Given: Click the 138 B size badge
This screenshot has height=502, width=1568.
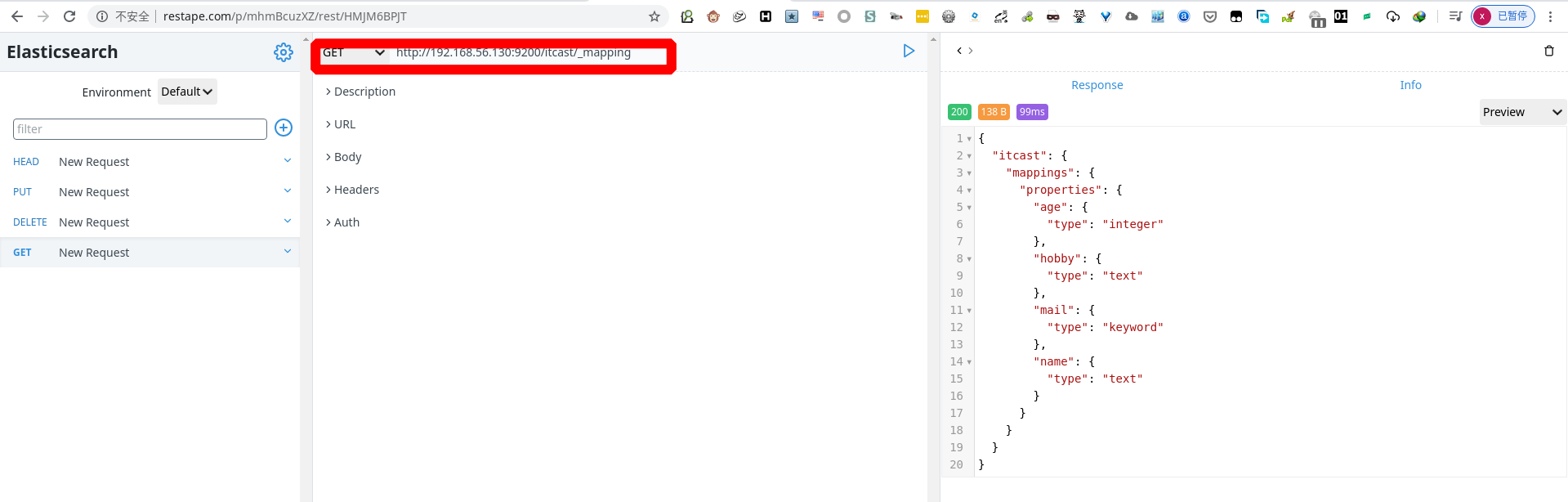Looking at the screenshot, I should coord(994,112).
